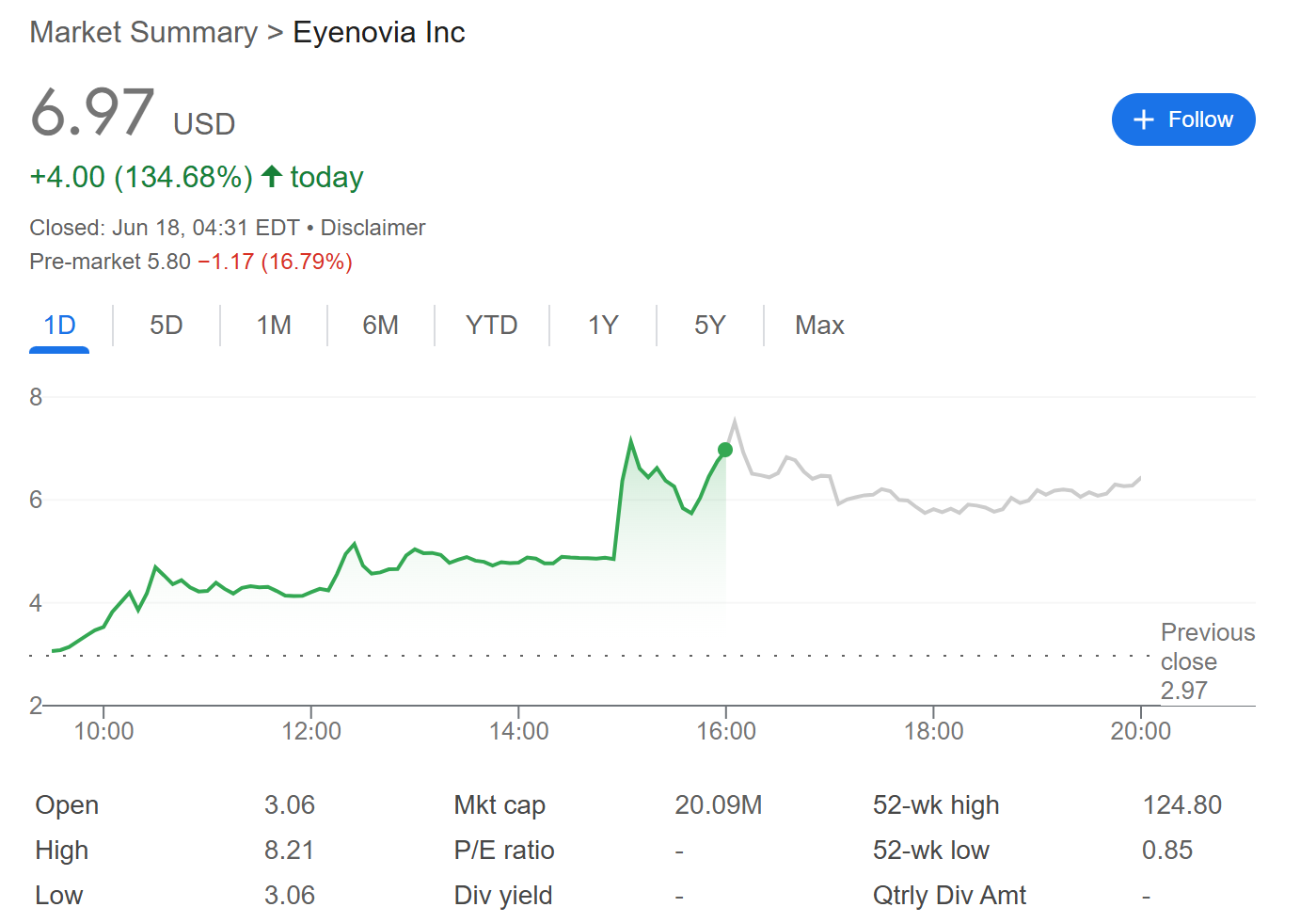Click the green closing price dot on chart
Image resolution: width=1316 pixels, height=923 pixels.
tap(725, 450)
